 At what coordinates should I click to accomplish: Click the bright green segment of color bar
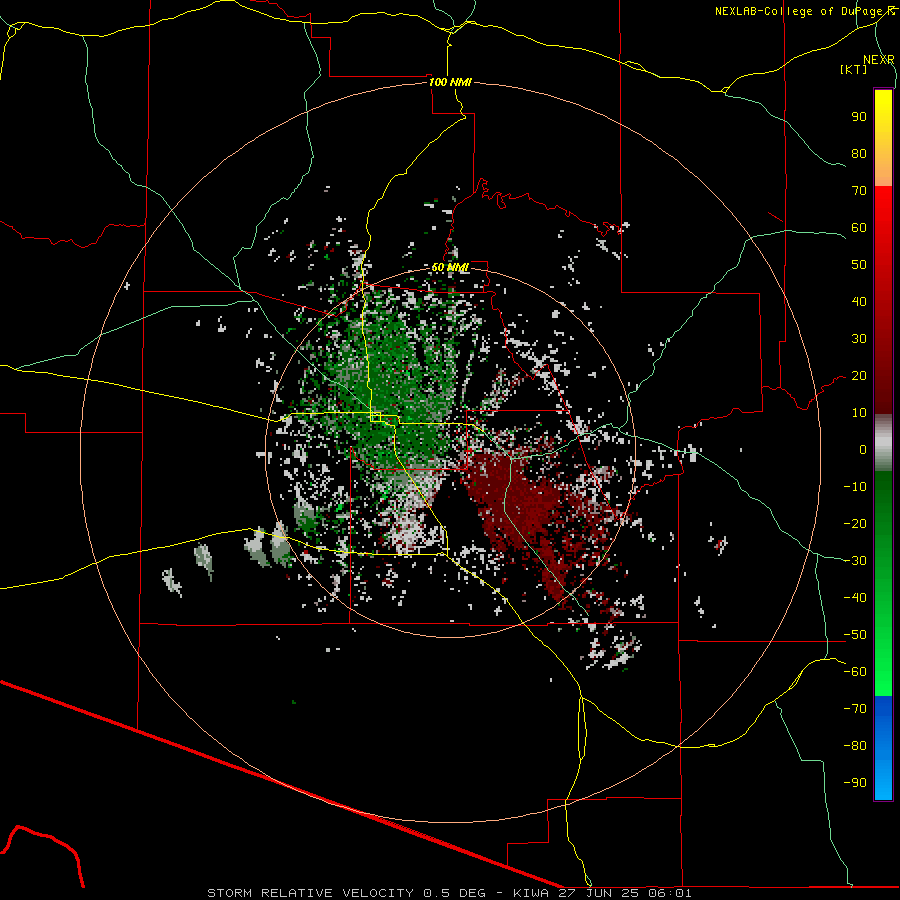point(883,583)
